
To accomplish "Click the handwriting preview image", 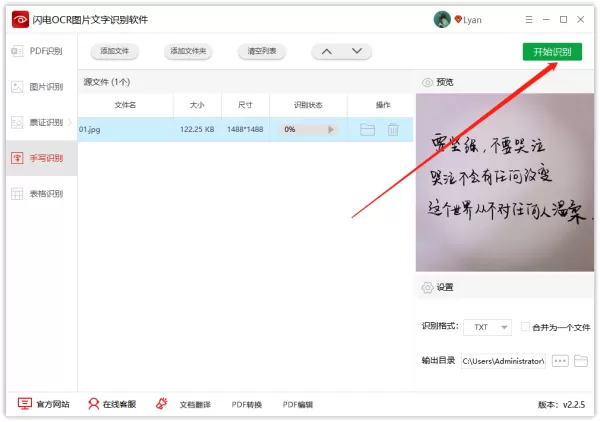I will [x=505, y=182].
